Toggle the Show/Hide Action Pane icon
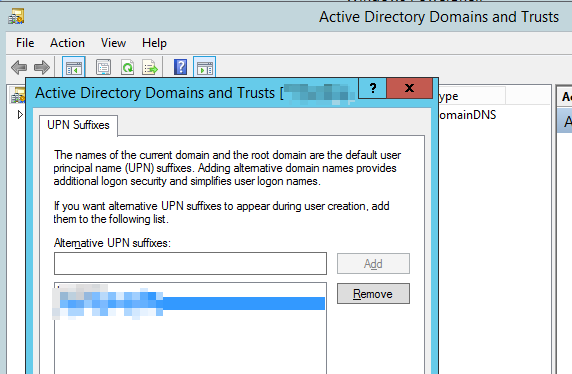572x374 pixels. coord(205,68)
